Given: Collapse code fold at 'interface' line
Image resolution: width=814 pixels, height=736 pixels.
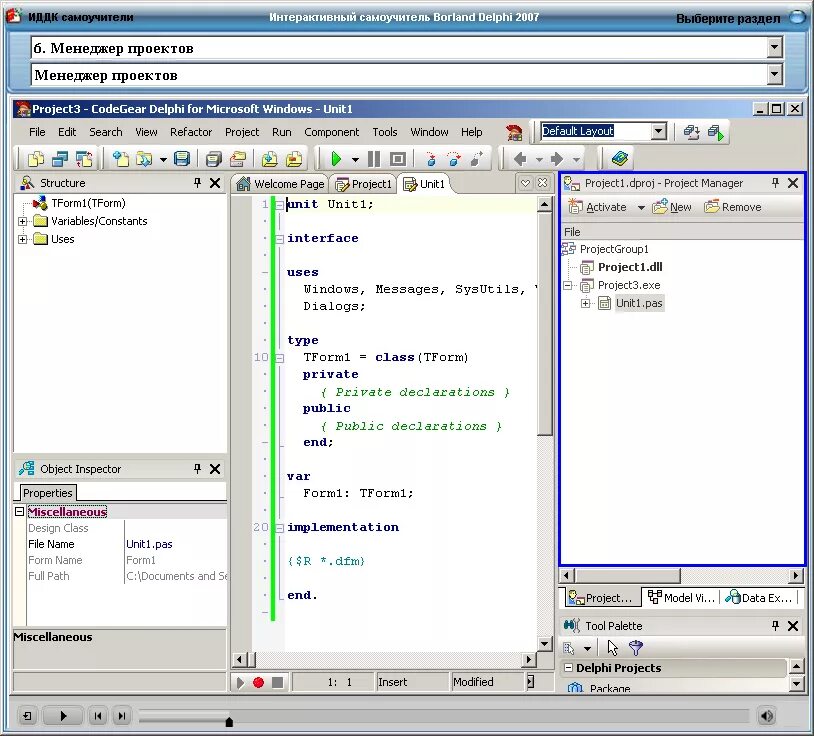Looking at the screenshot, I should tap(279, 239).
